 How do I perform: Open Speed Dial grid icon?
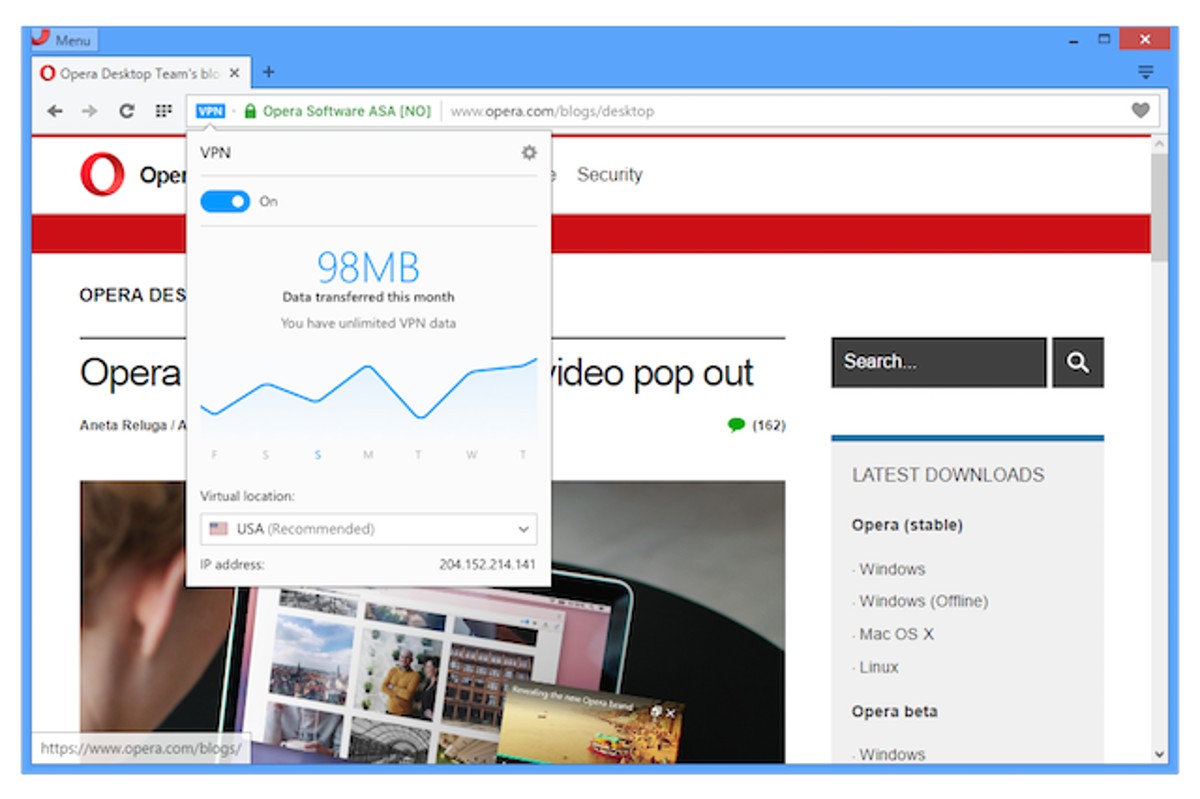pos(163,111)
